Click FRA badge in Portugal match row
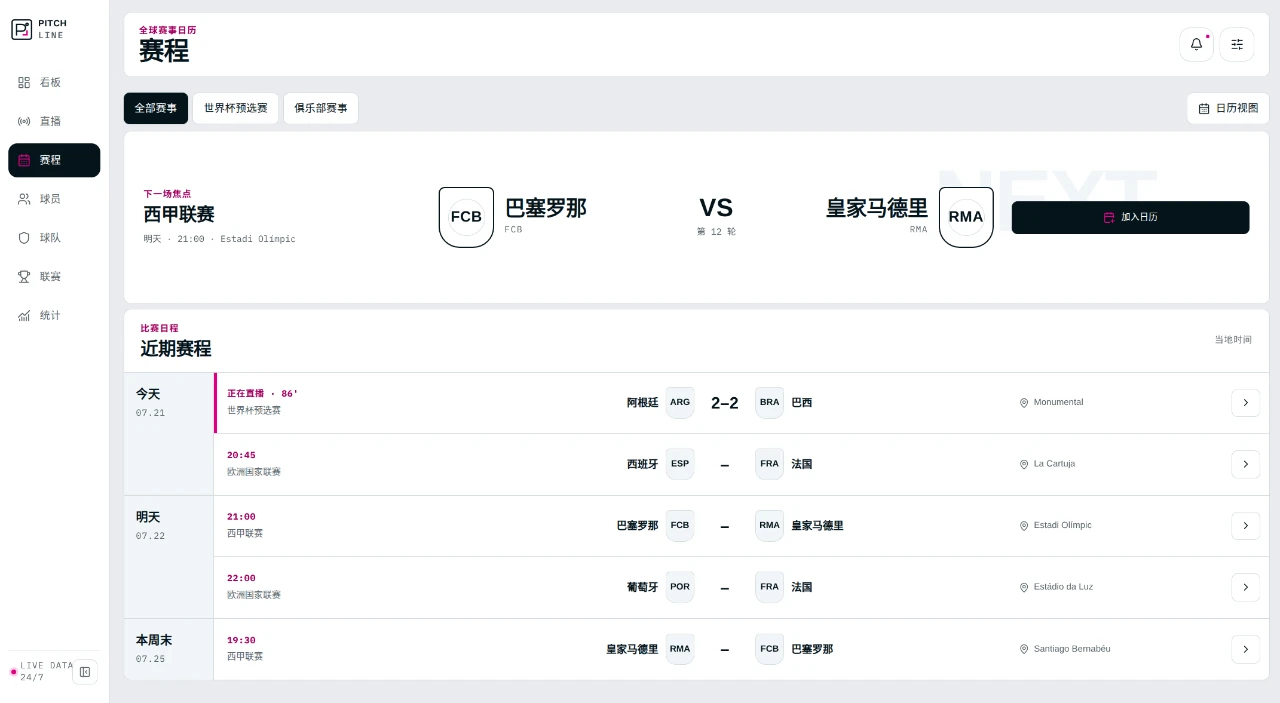The image size is (1280, 703). 769,587
